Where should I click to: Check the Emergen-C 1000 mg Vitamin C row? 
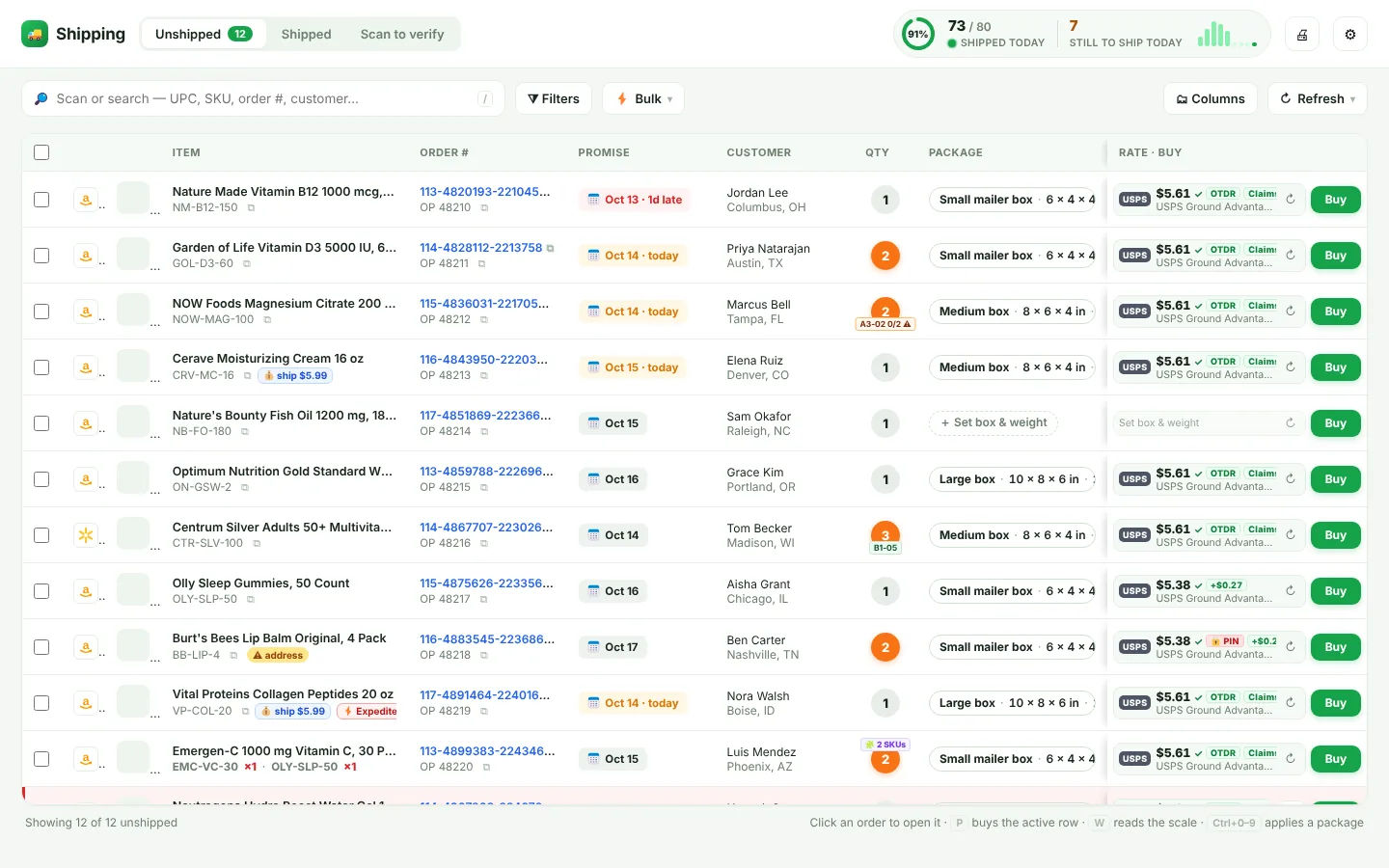click(x=41, y=759)
